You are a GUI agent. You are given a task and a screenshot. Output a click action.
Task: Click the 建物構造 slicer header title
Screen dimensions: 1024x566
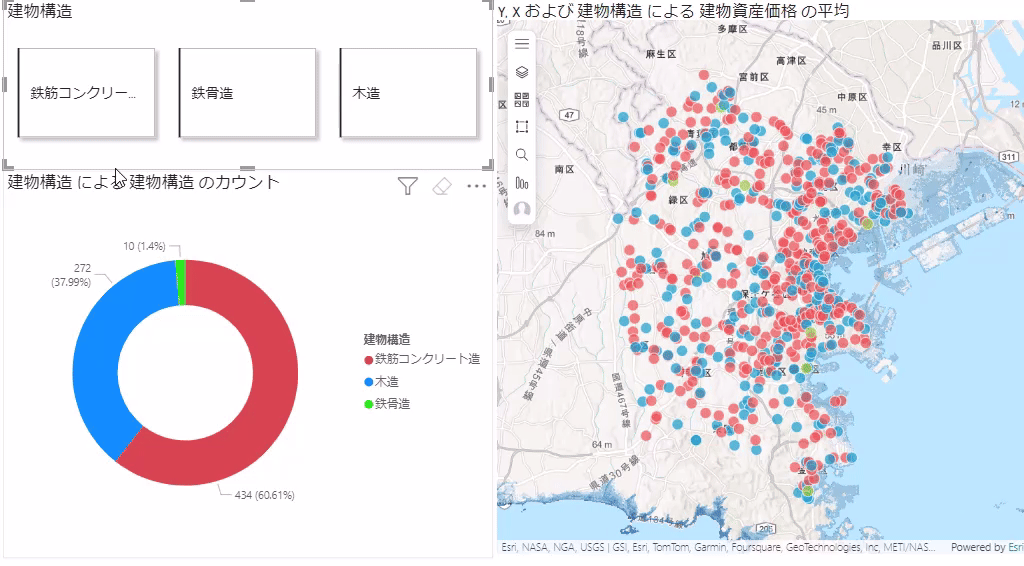[x=40, y=11]
